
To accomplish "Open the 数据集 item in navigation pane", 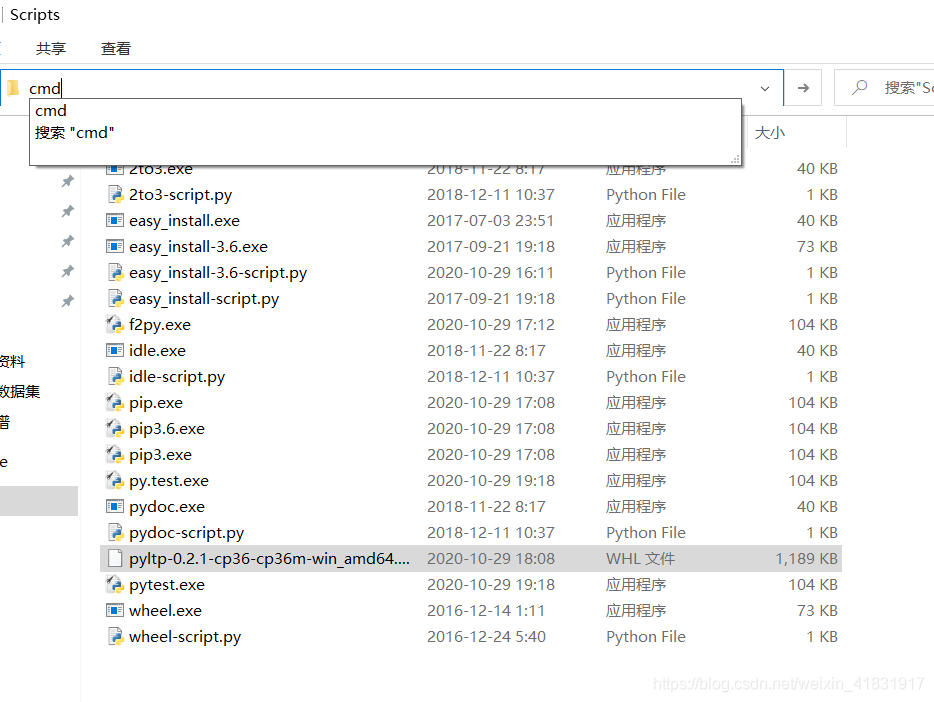I will pos(20,392).
